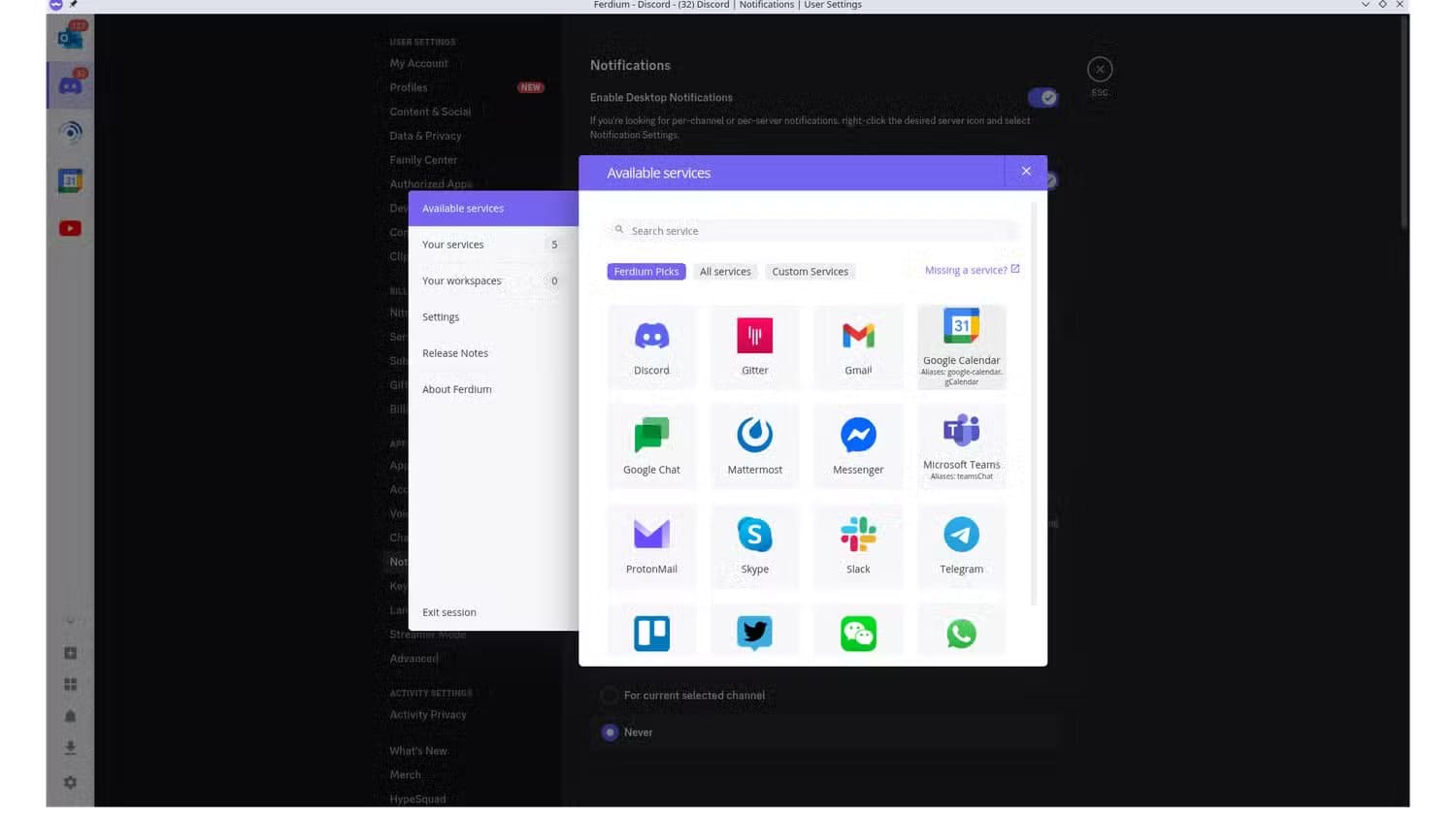Add the Discord service
The image size is (1456, 819).
[651, 347]
